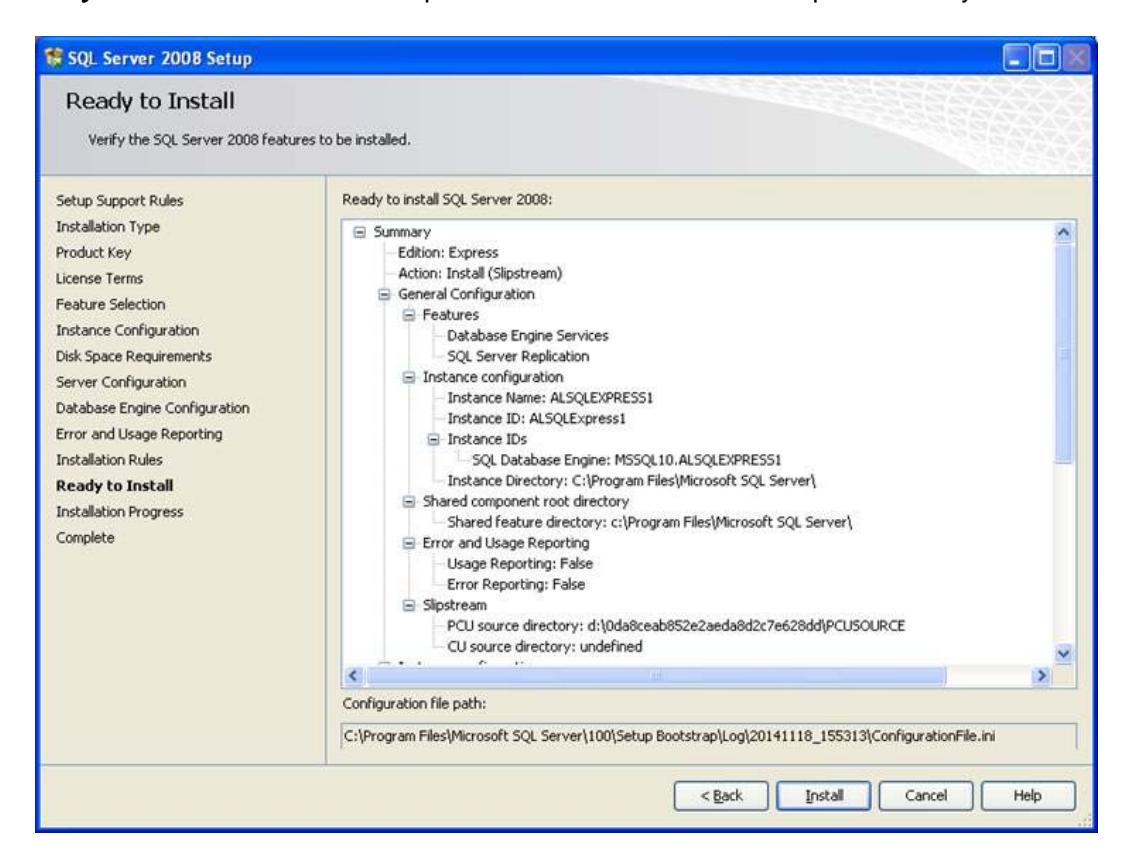Collapse the Instance configuration node
The width and height of the screenshot is (1124, 860).
coord(409,378)
